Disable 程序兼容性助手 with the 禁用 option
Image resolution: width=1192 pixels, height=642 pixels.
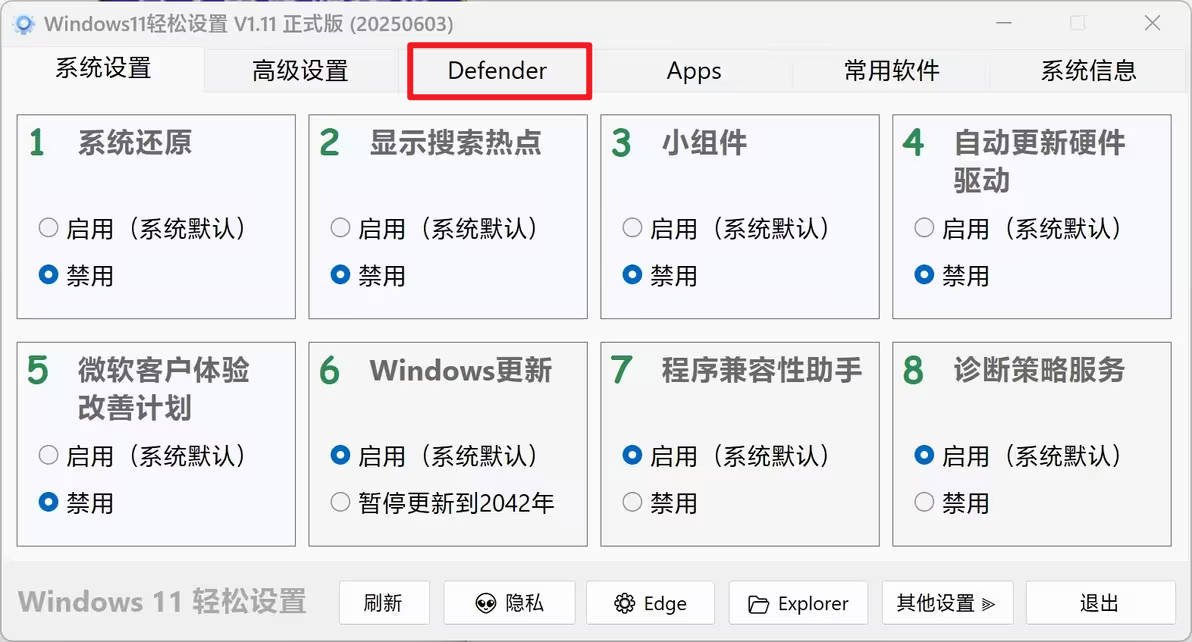point(632,502)
